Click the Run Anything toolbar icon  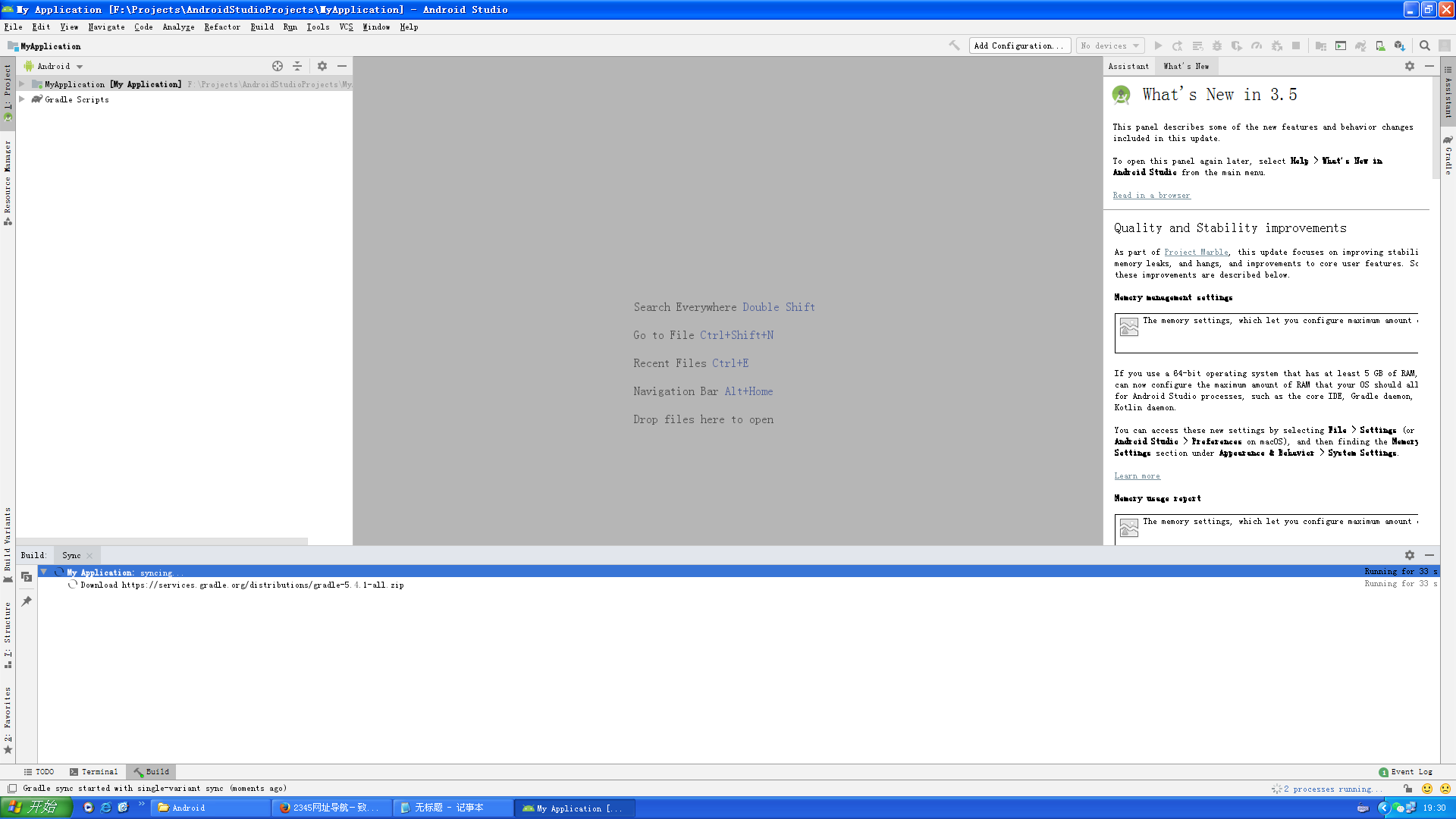point(1341,45)
